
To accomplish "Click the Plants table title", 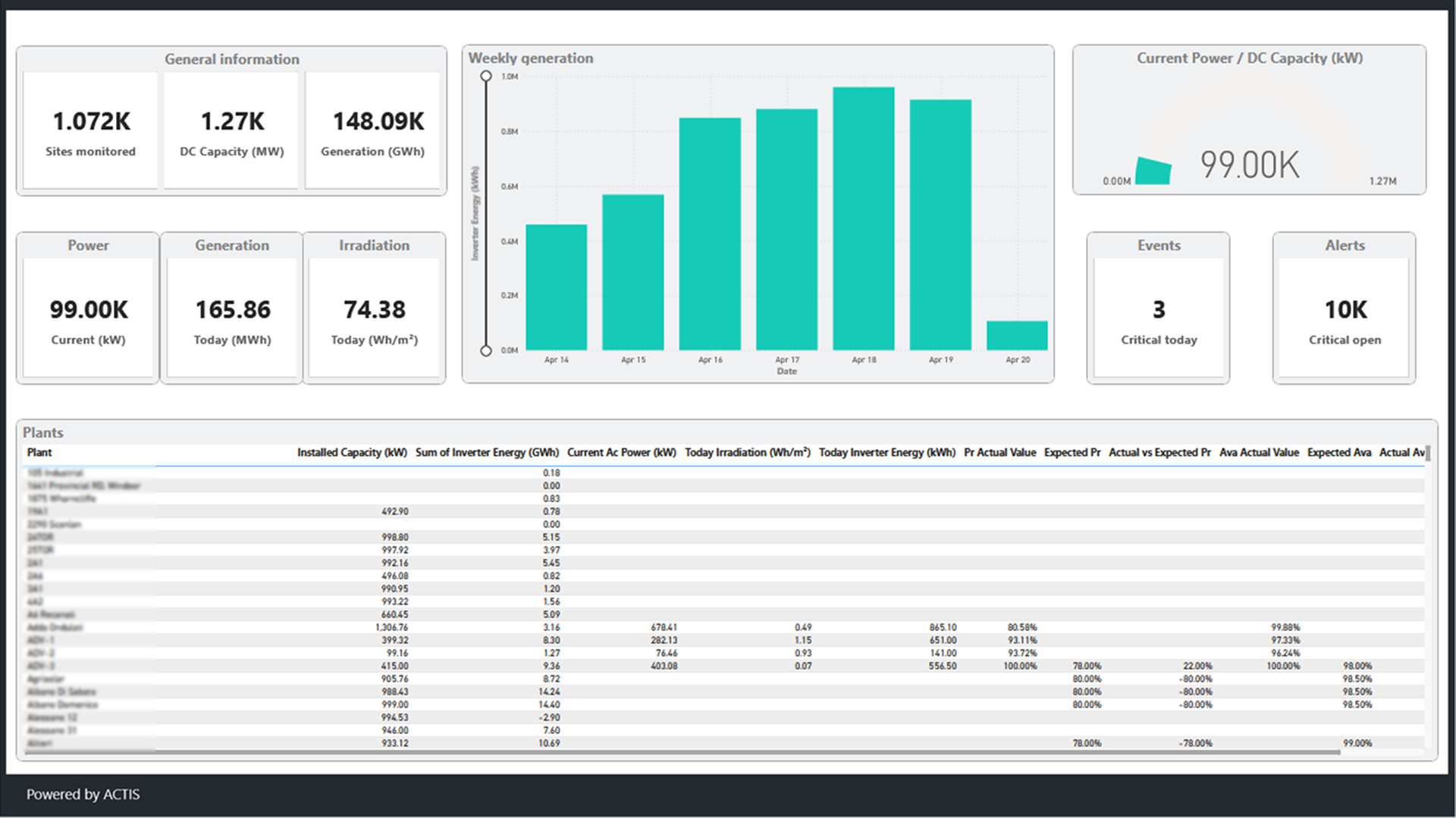I will click(x=43, y=432).
